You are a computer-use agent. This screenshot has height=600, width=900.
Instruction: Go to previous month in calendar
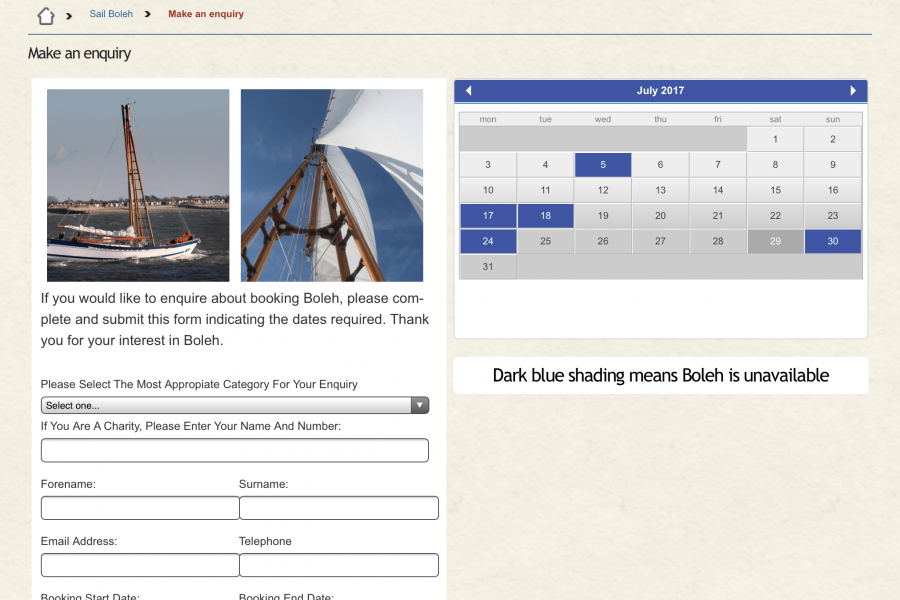click(x=468, y=90)
